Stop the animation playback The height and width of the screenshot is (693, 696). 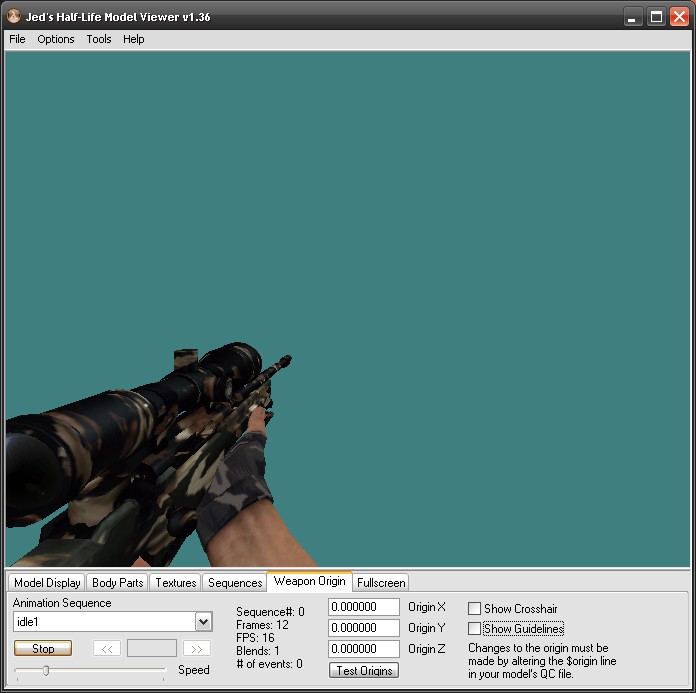click(x=43, y=649)
